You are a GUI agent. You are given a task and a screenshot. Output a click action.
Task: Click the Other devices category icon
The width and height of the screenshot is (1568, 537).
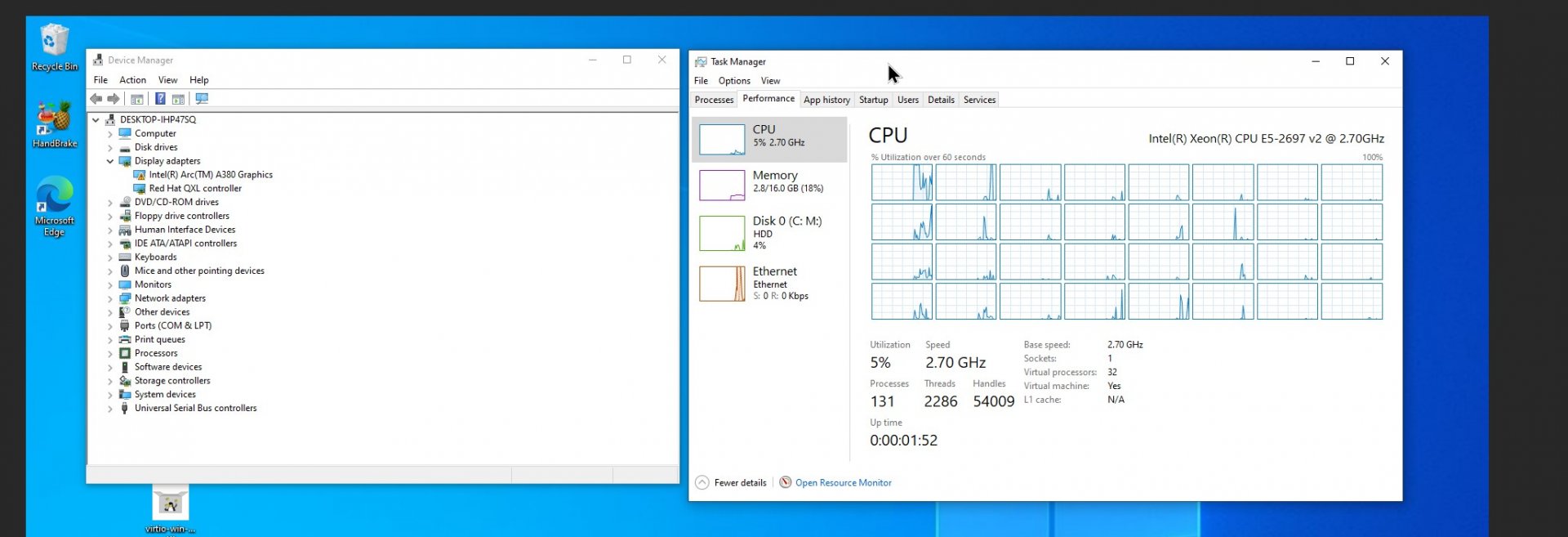tap(125, 312)
